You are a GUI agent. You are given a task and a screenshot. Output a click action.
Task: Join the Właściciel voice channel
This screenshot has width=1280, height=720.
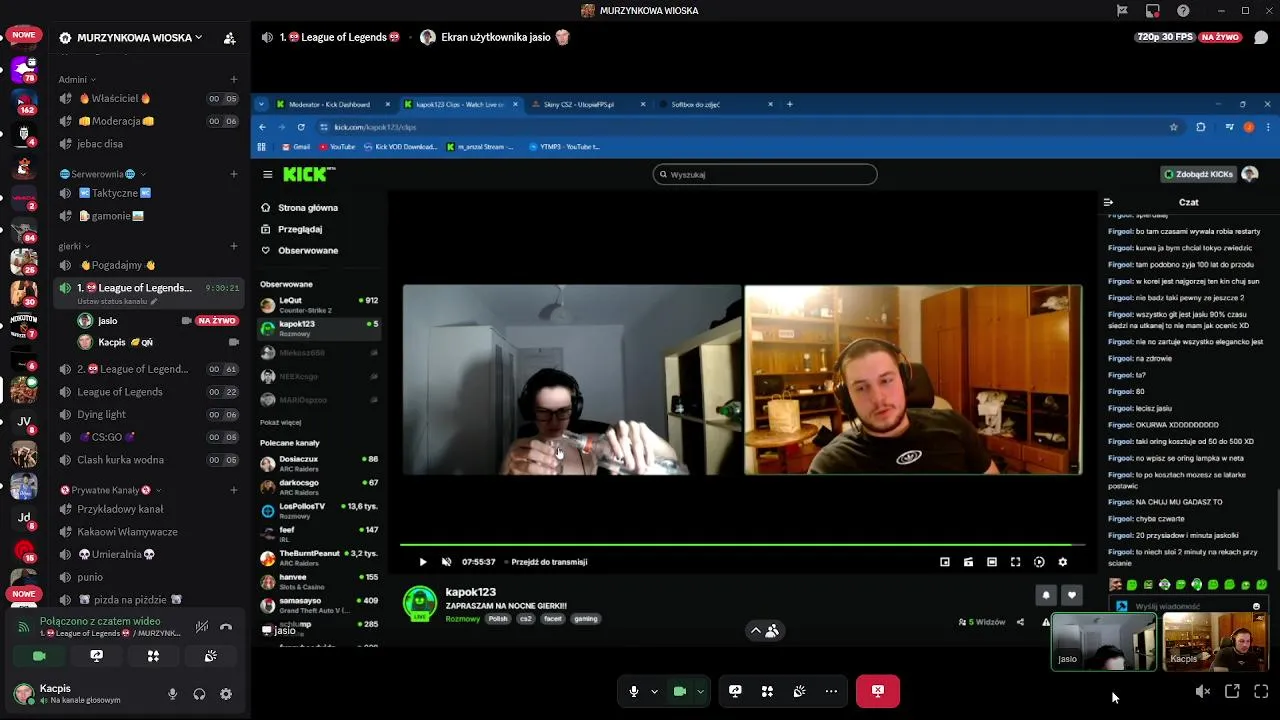click(148, 99)
